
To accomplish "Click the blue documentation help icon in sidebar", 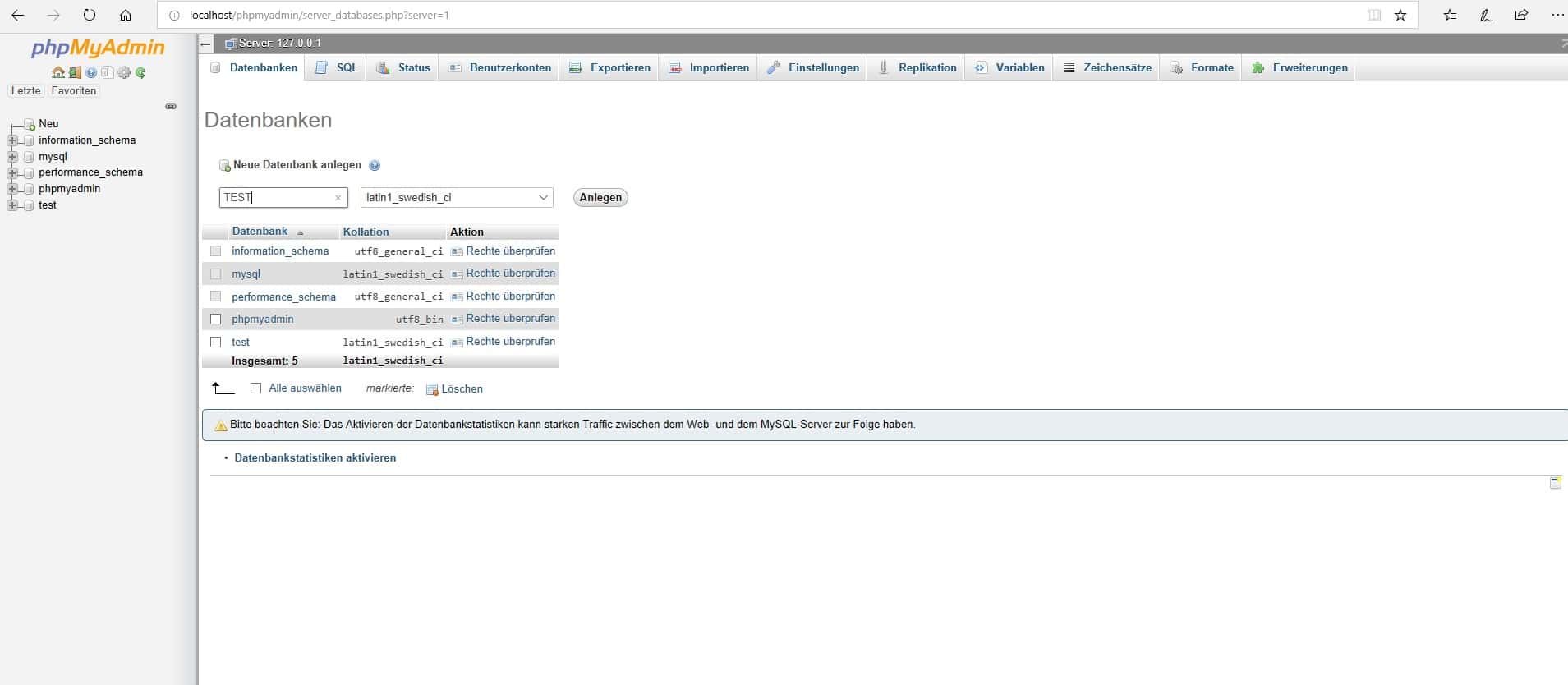I will point(91,73).
